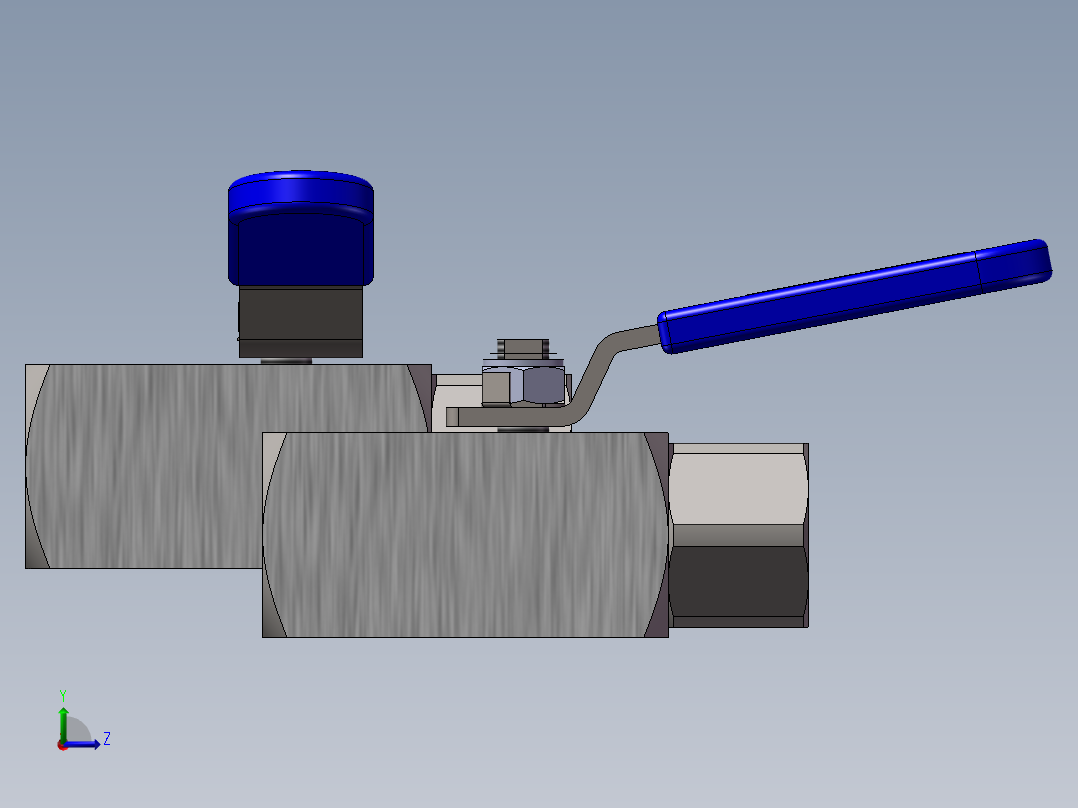Select the front gray valve body block
Screen dimensions: 1078x808
(465, 534)
